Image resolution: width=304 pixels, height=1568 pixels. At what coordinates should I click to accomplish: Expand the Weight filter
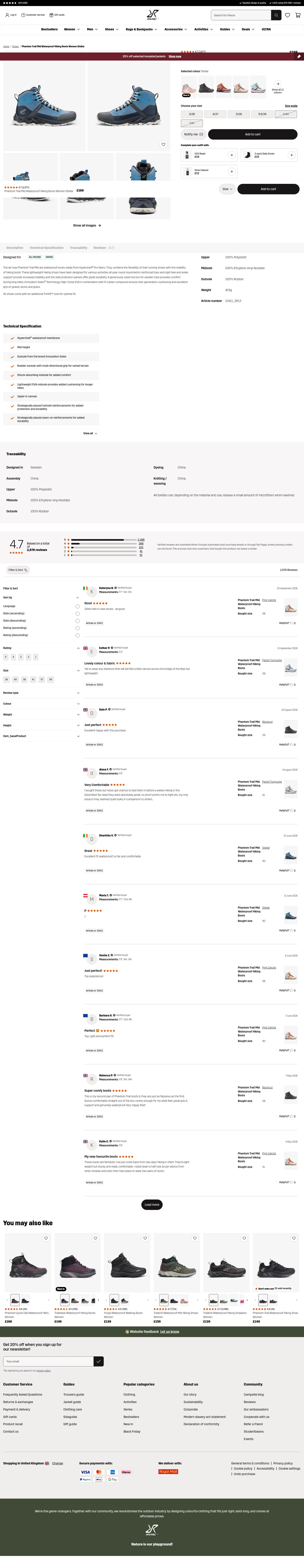coord(41,715)
